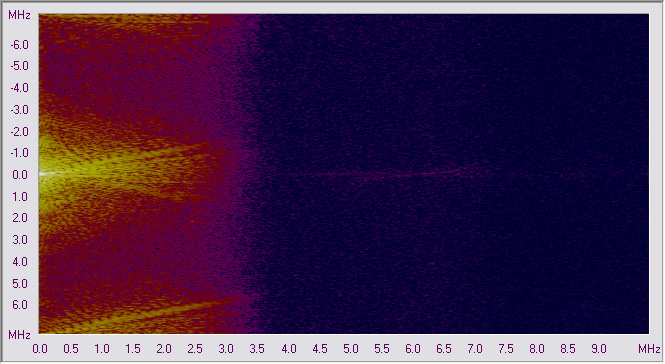Screen dimensions: 665x364
Task: Click the 0.5 horizontal axis label
Action: click(x=71, y=349)
